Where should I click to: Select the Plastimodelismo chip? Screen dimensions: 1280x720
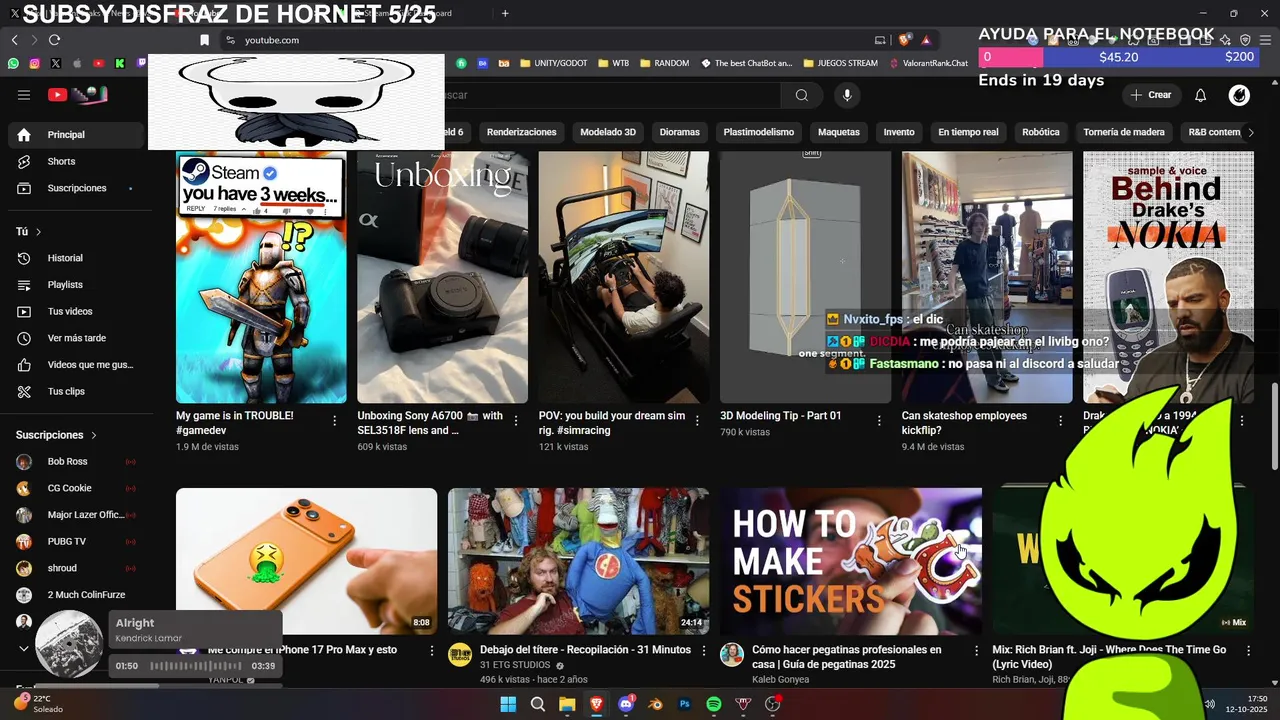click(759, 132)
